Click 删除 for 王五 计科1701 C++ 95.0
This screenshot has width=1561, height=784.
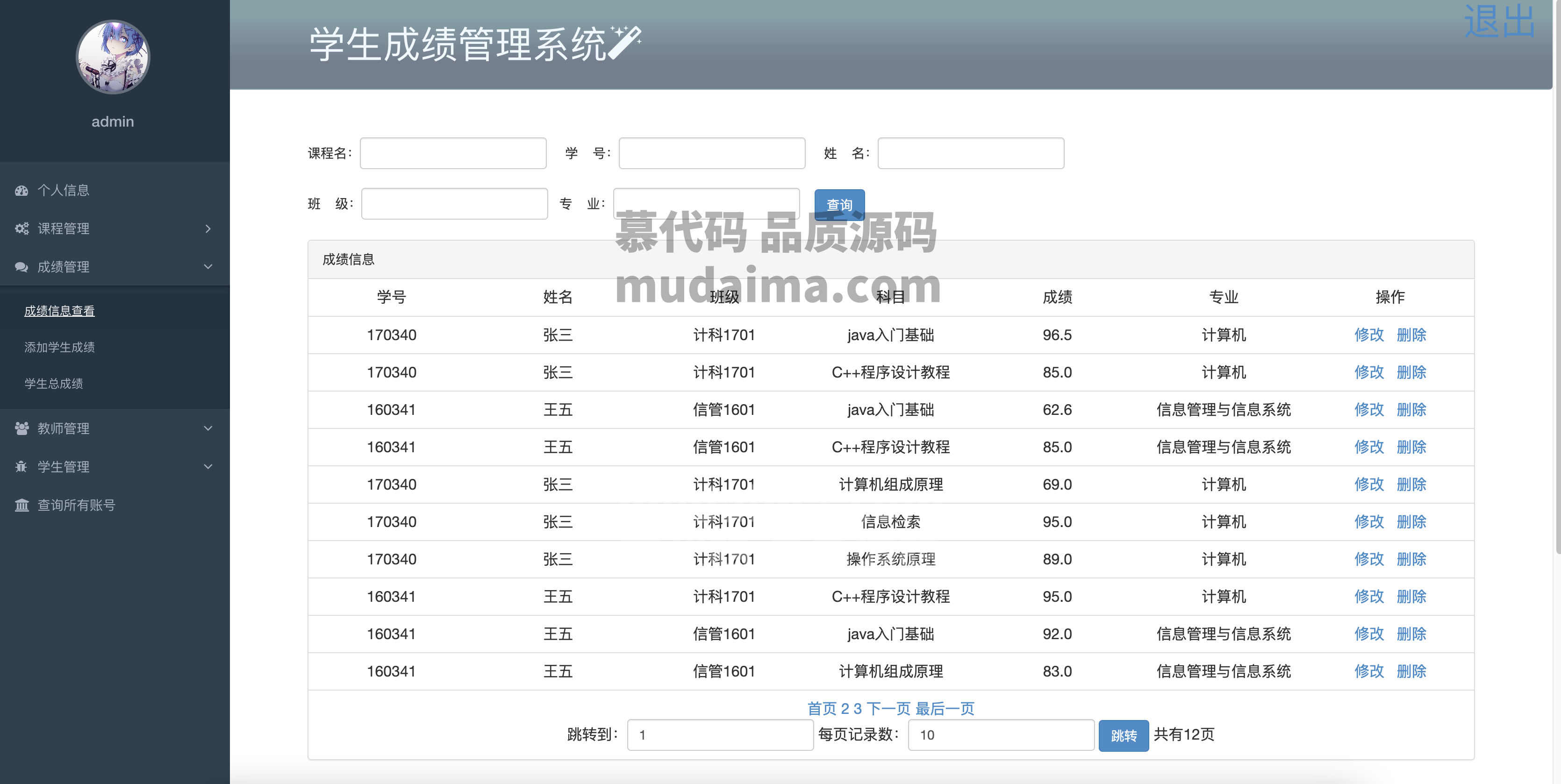1411,596
